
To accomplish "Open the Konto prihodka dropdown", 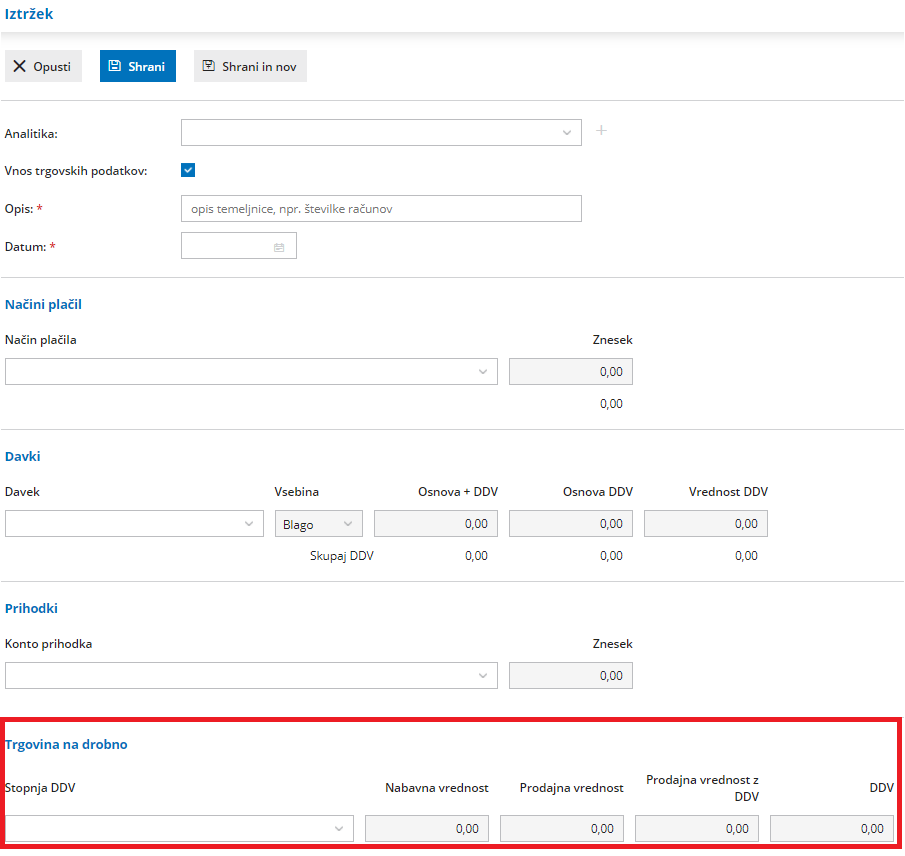I will pos(251,675).
